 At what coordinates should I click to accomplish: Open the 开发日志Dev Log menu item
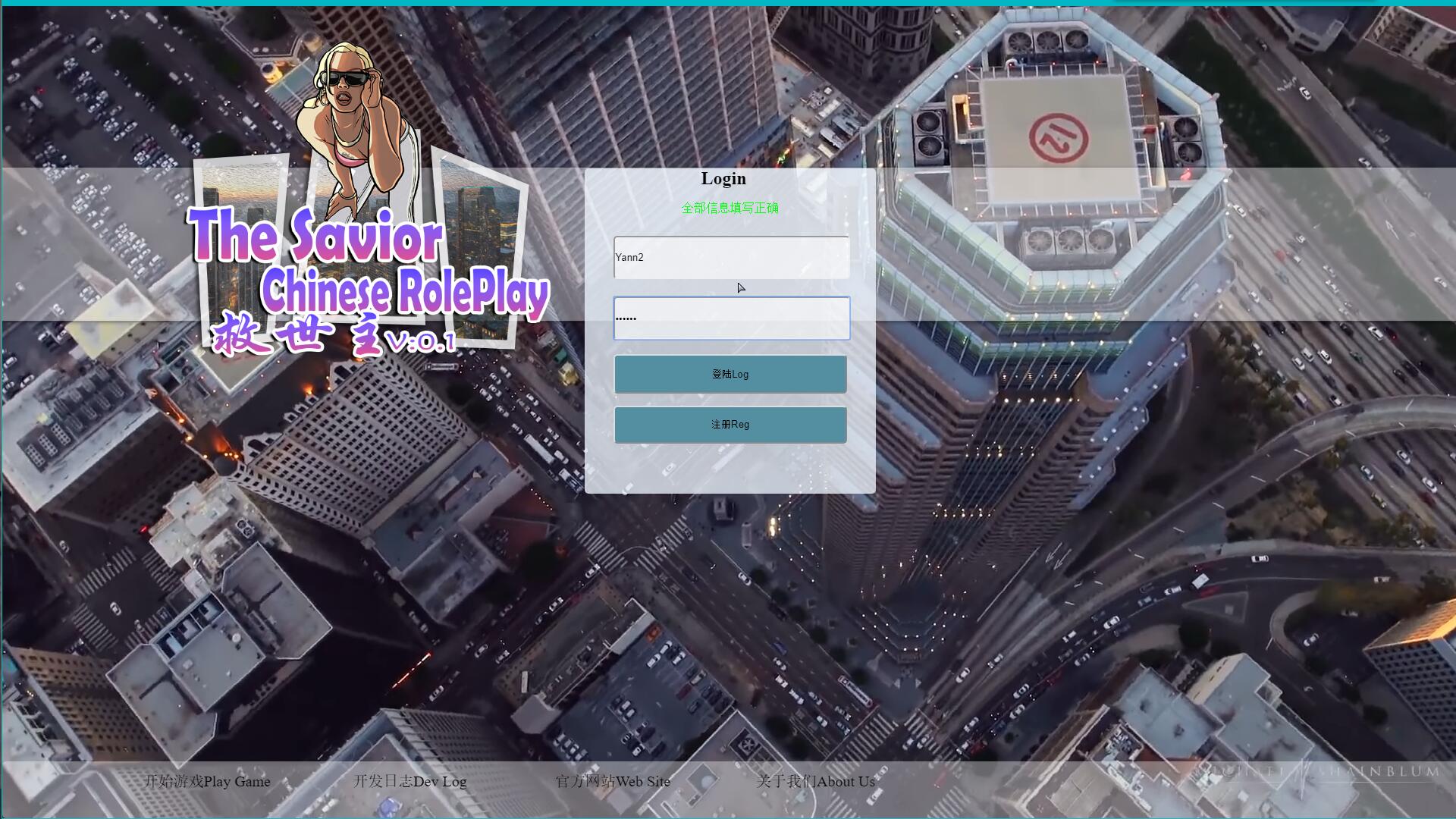click(x=410, y=782)
